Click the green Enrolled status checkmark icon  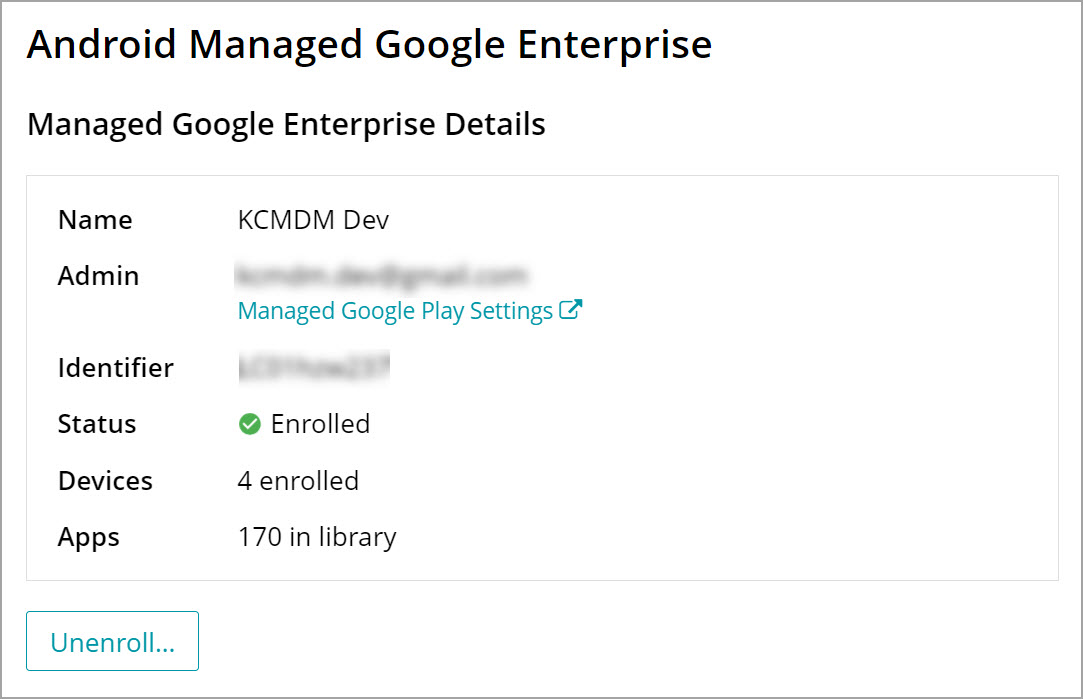coord(249,425)
